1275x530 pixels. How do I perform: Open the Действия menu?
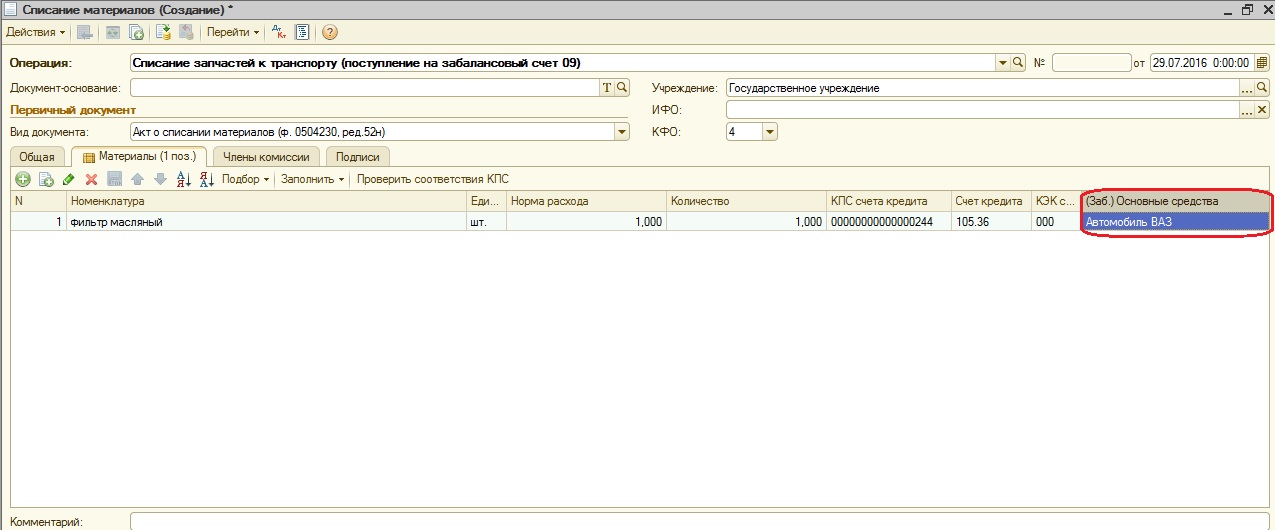pyautogui.click(x=36, y=32)
